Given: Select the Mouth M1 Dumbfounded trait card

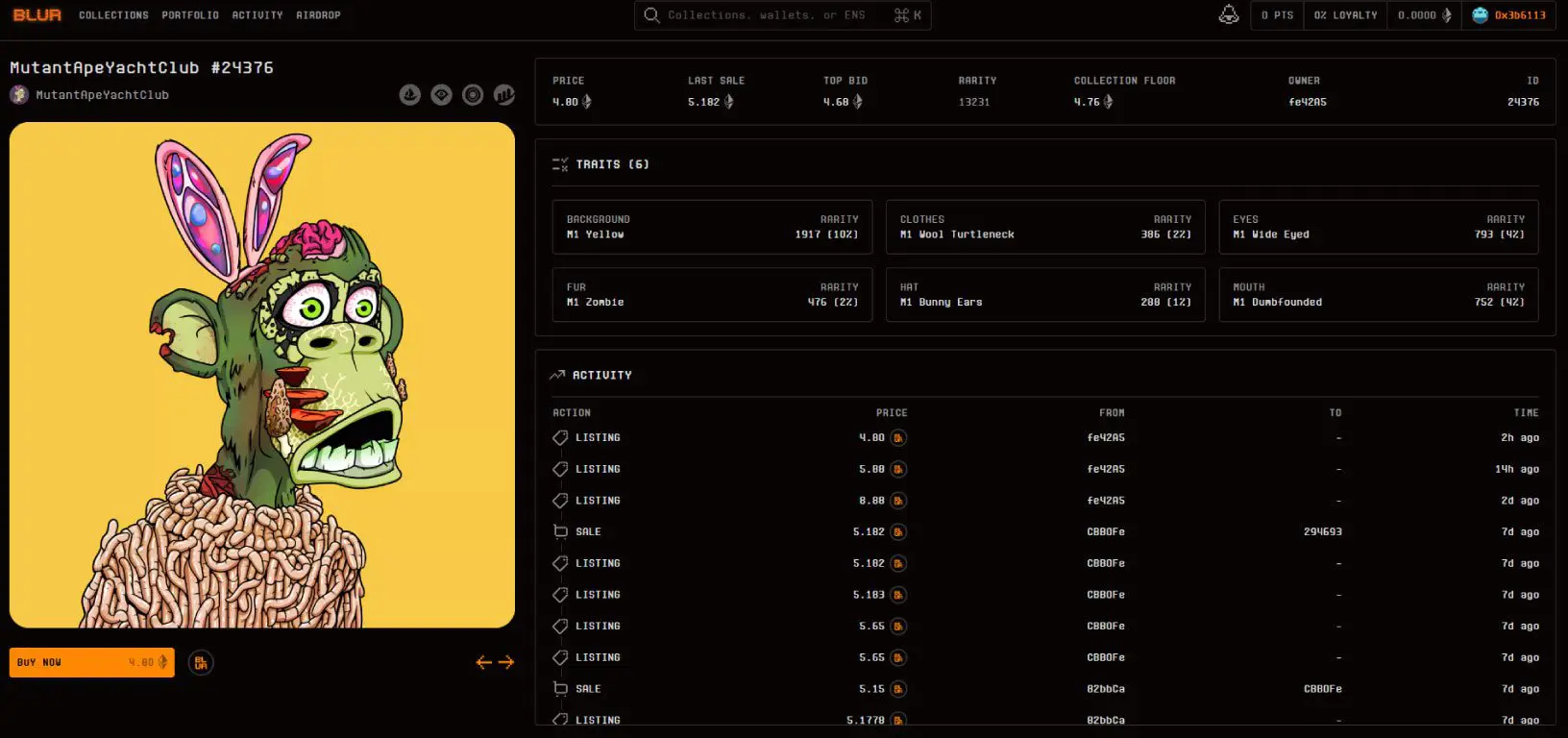Looking at the screenshot, I should (1379, 294).
